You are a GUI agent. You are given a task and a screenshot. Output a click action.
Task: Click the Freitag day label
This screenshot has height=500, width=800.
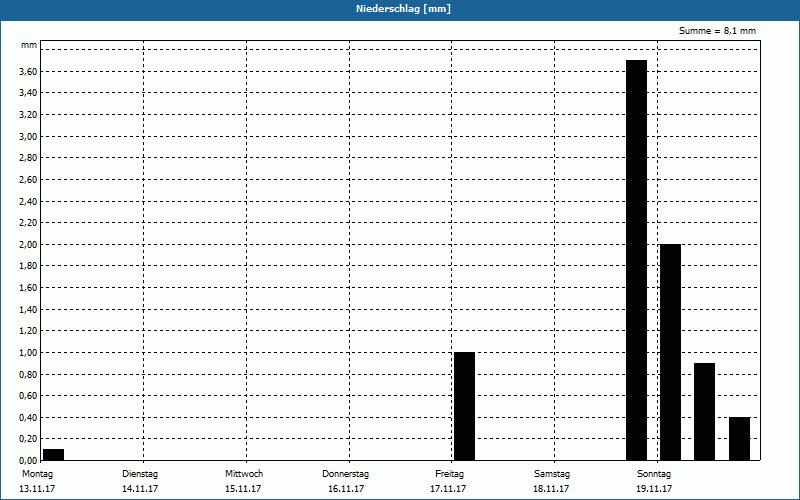[x=449, y=474]
